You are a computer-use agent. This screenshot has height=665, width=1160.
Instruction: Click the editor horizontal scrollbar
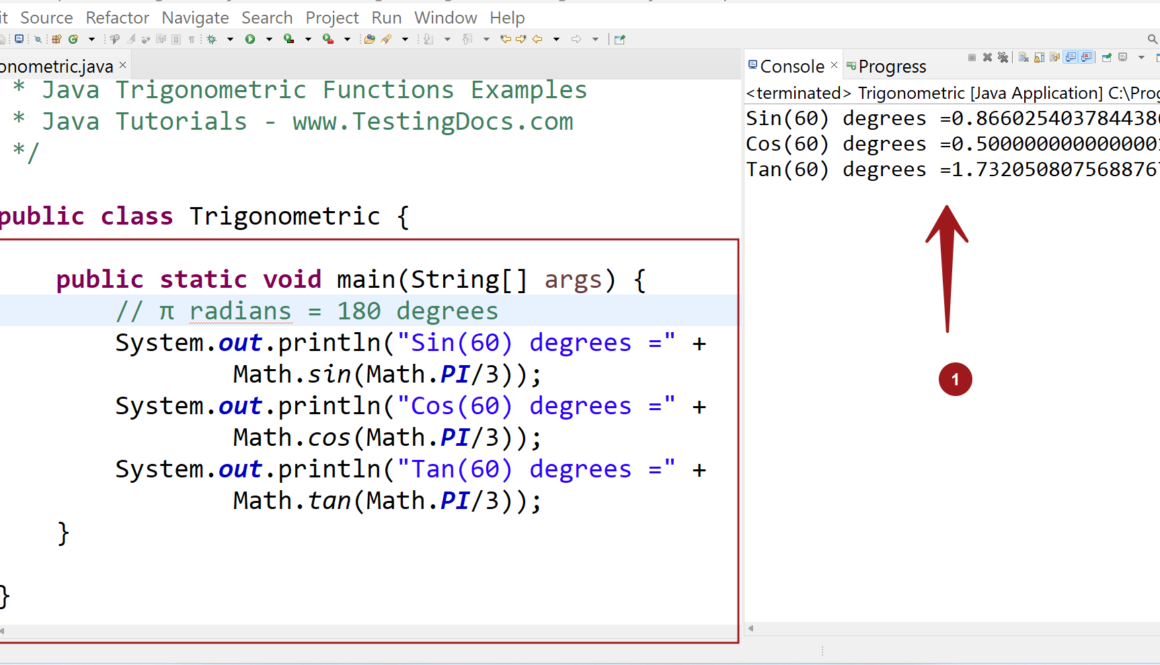click(370, 632)
